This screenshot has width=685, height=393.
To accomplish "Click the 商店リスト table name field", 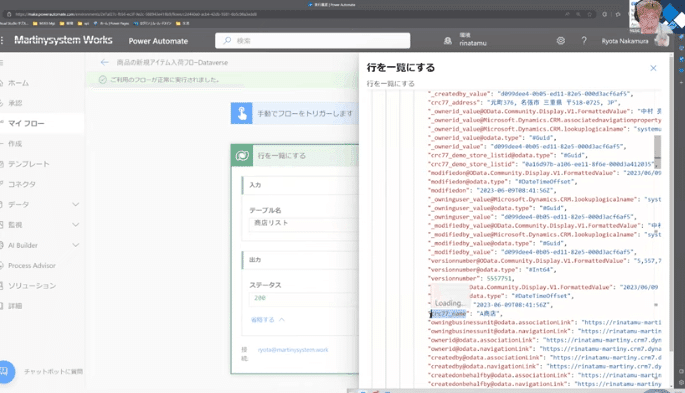I will tap(304, 223).
